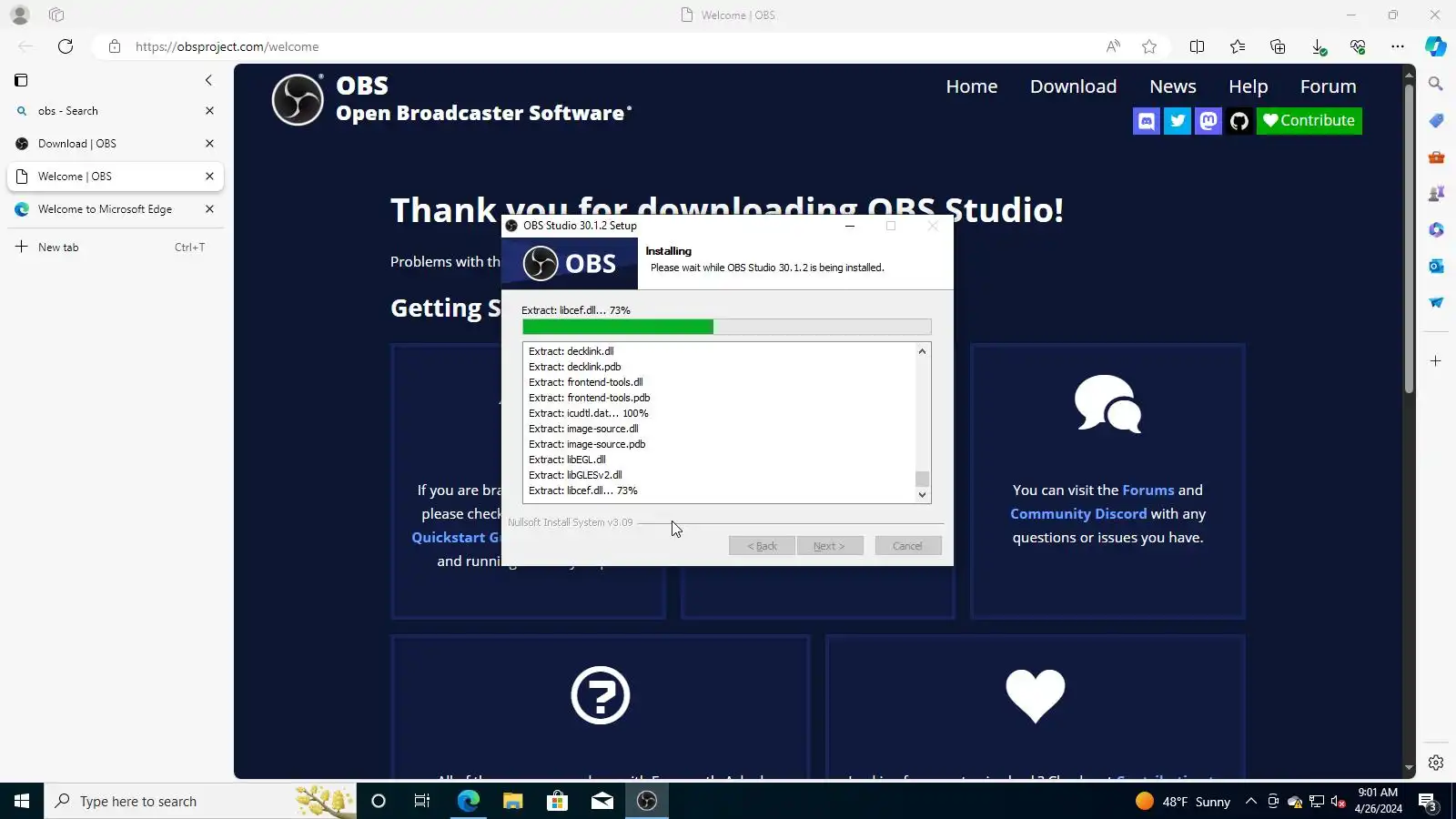Open File Explorer from taskbar

513,801
